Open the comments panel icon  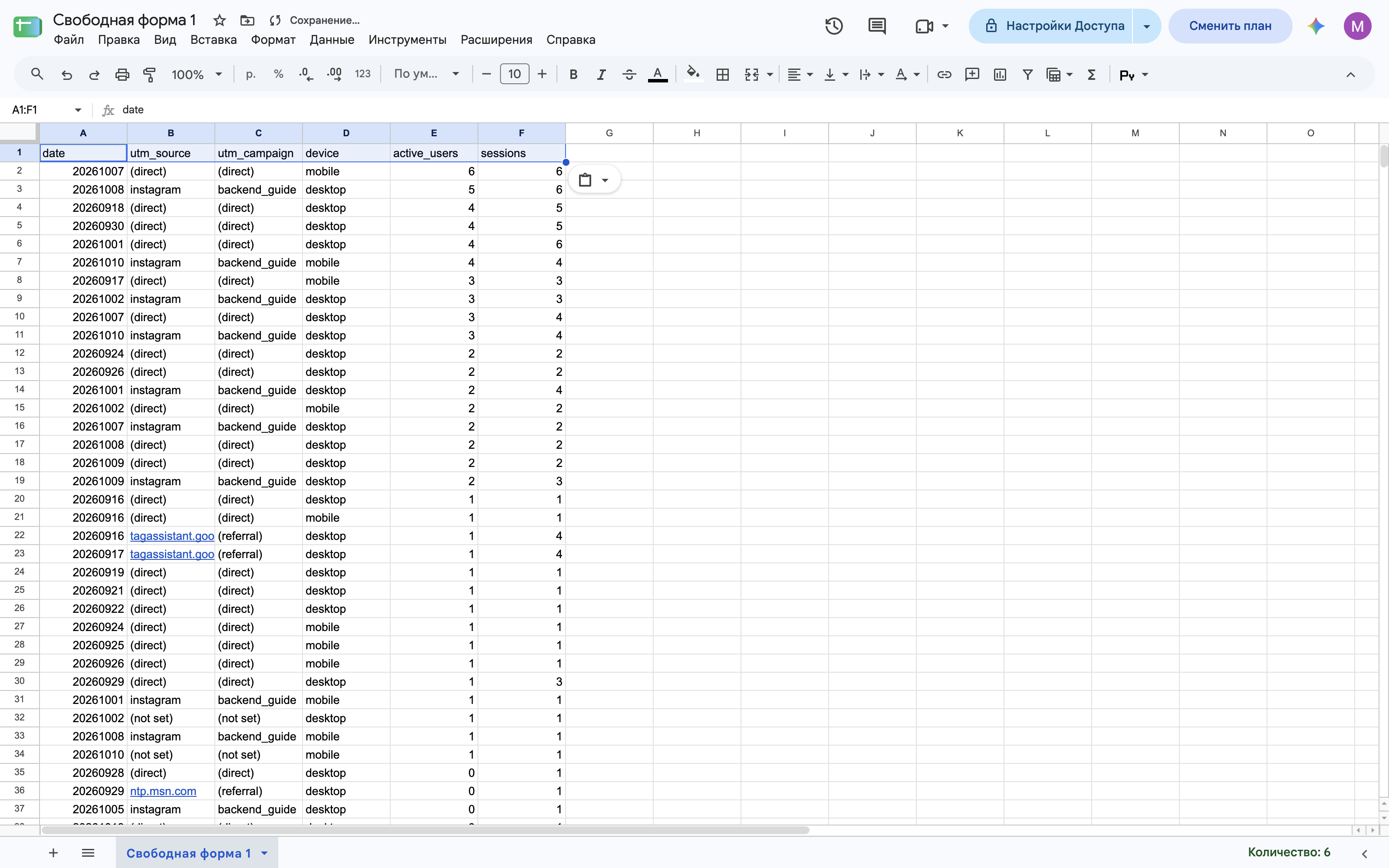876,26
